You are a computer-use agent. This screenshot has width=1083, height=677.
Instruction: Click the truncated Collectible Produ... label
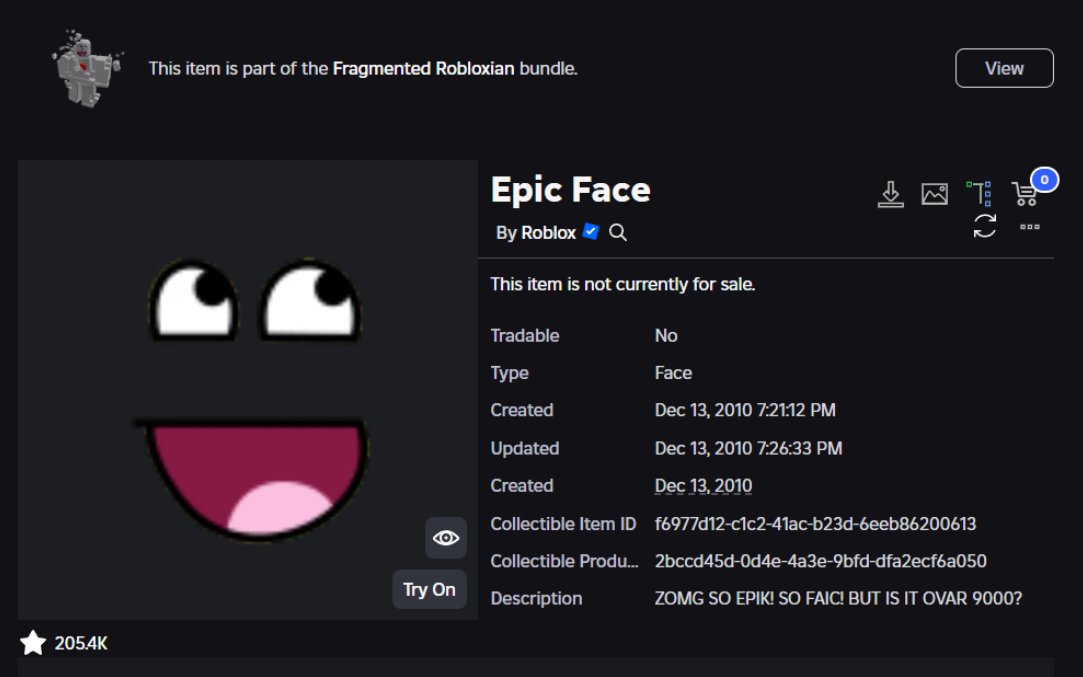tap(564, 561)
